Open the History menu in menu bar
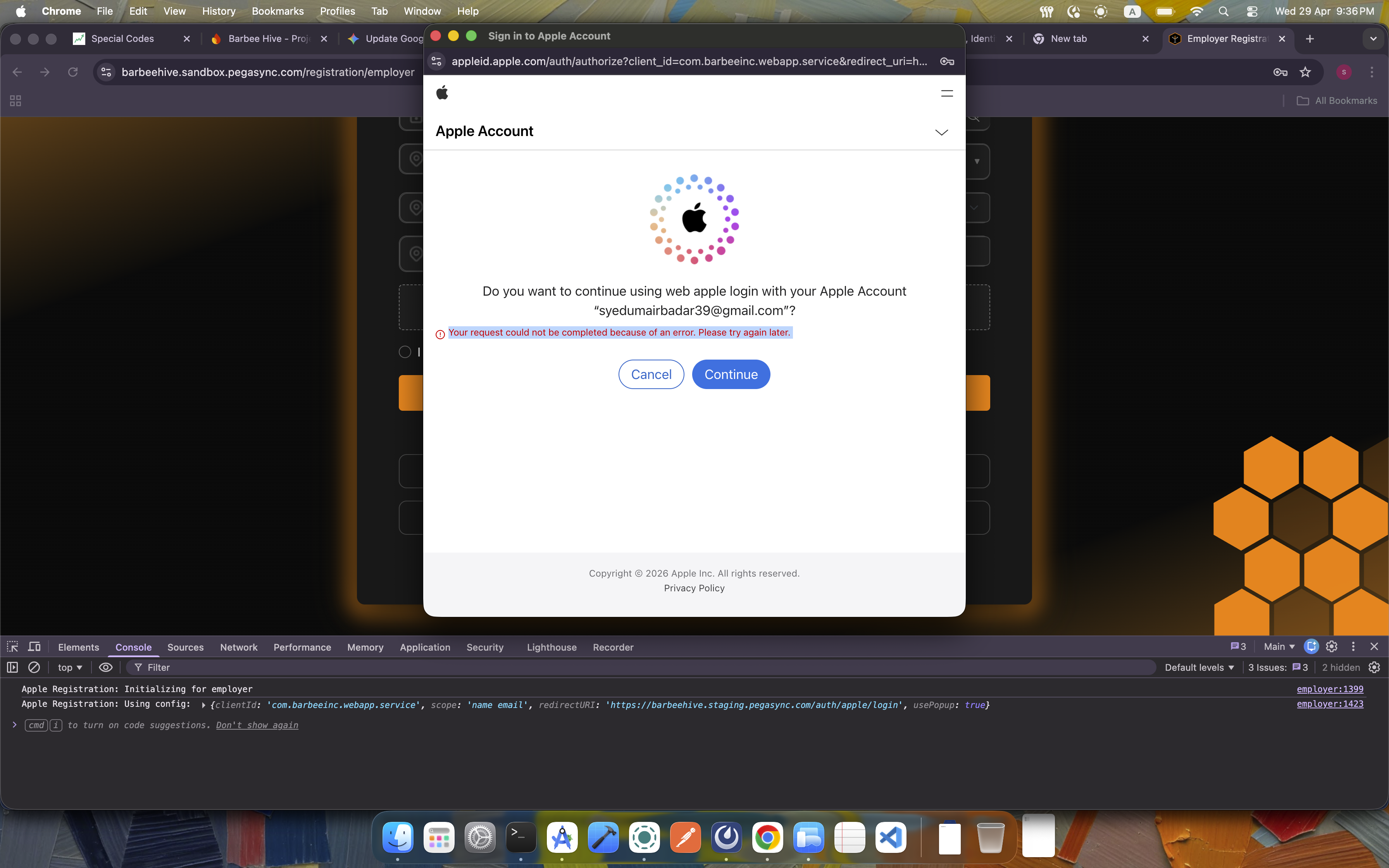 point(219,12)
